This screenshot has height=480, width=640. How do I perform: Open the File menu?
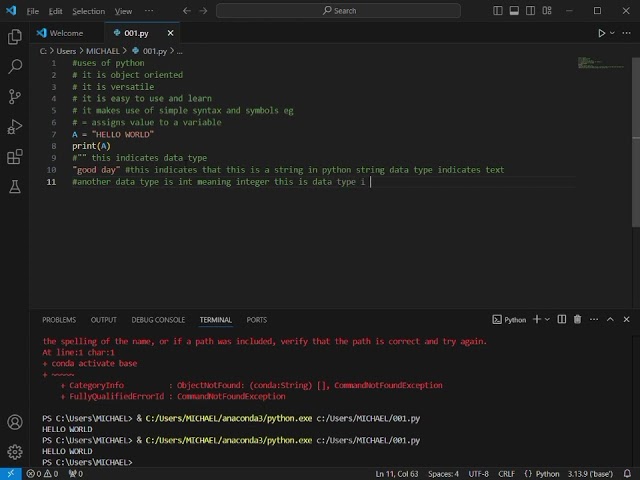coord(33,11)
